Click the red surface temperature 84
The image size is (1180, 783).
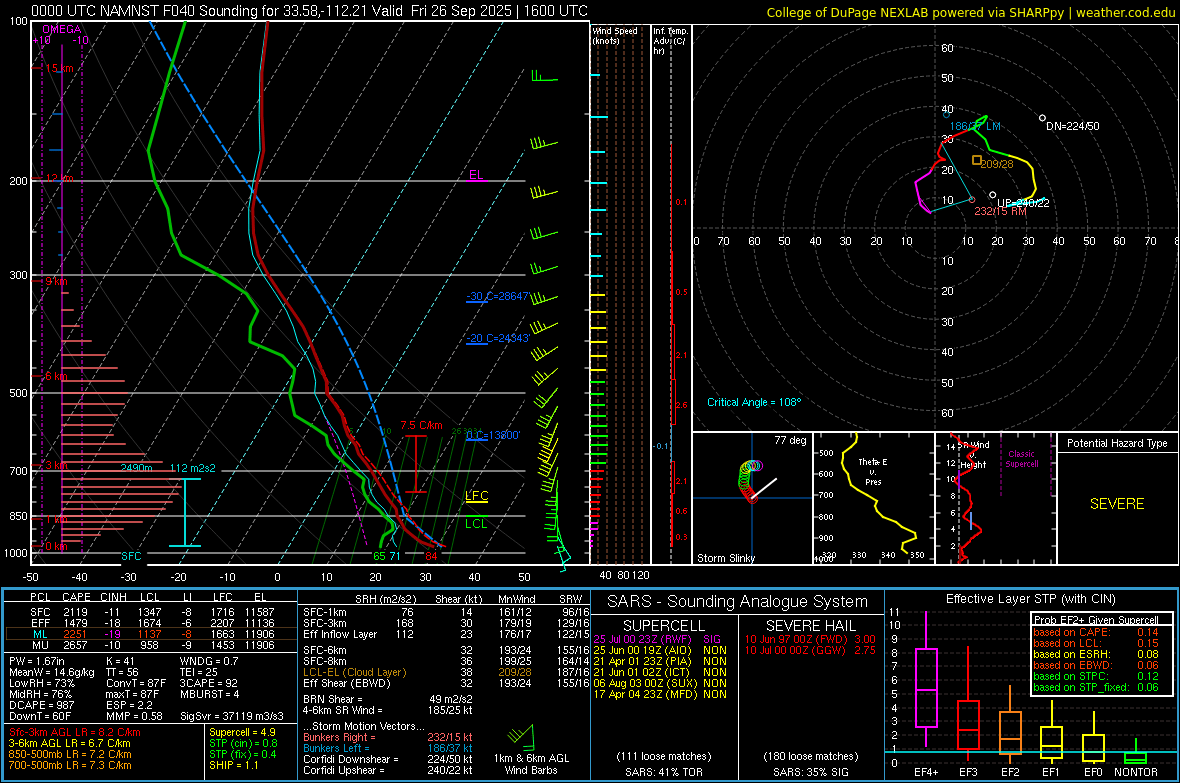(431, 556)
